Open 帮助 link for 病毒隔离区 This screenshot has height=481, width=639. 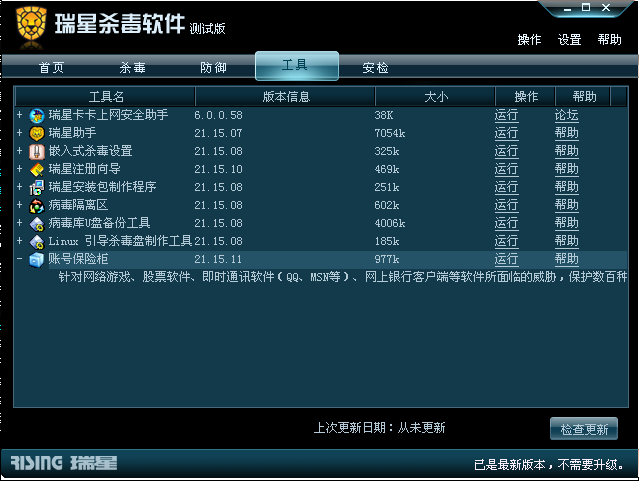click(566, 205)
